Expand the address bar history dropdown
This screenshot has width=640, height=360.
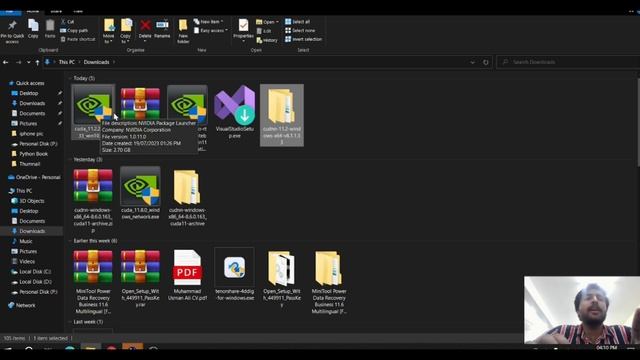point(473,62)
